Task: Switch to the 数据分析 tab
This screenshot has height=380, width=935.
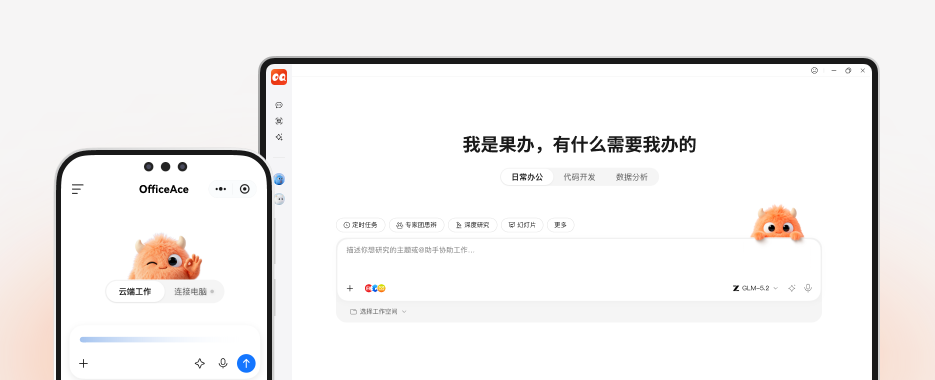Action: coord(631,177)
